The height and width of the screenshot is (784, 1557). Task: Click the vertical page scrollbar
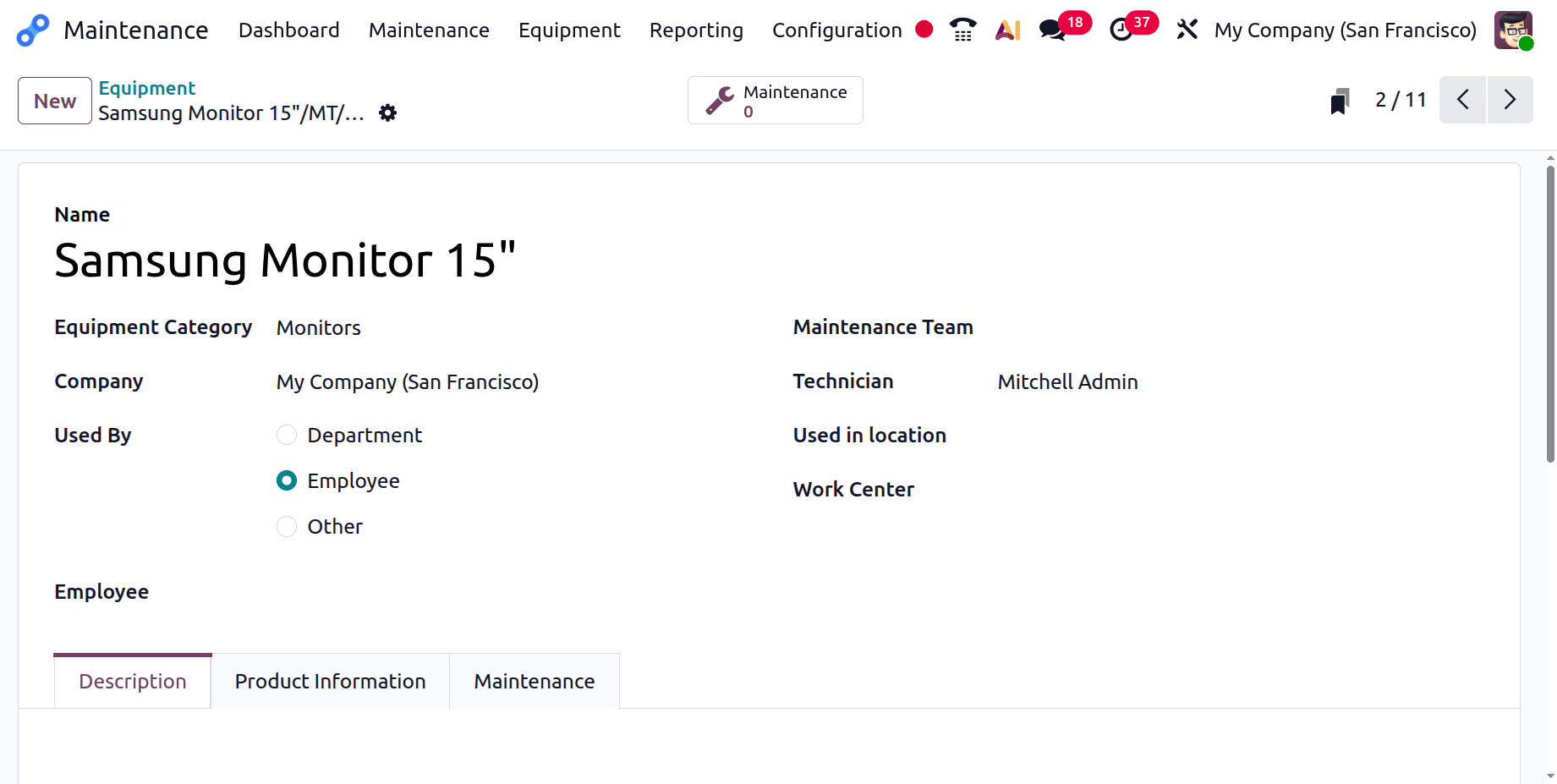pos(1550,313)
